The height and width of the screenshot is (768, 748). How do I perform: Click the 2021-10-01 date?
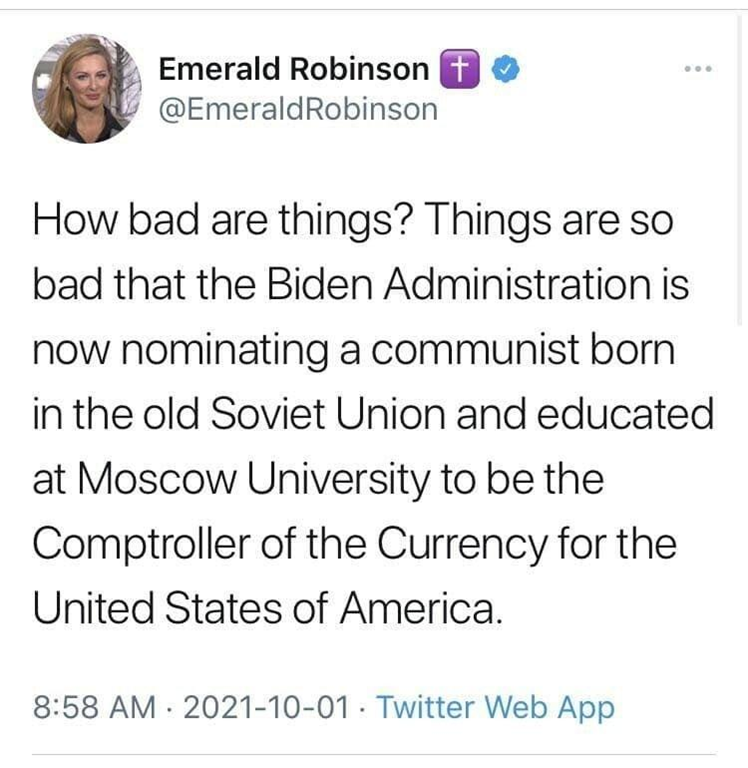[265, 708]
